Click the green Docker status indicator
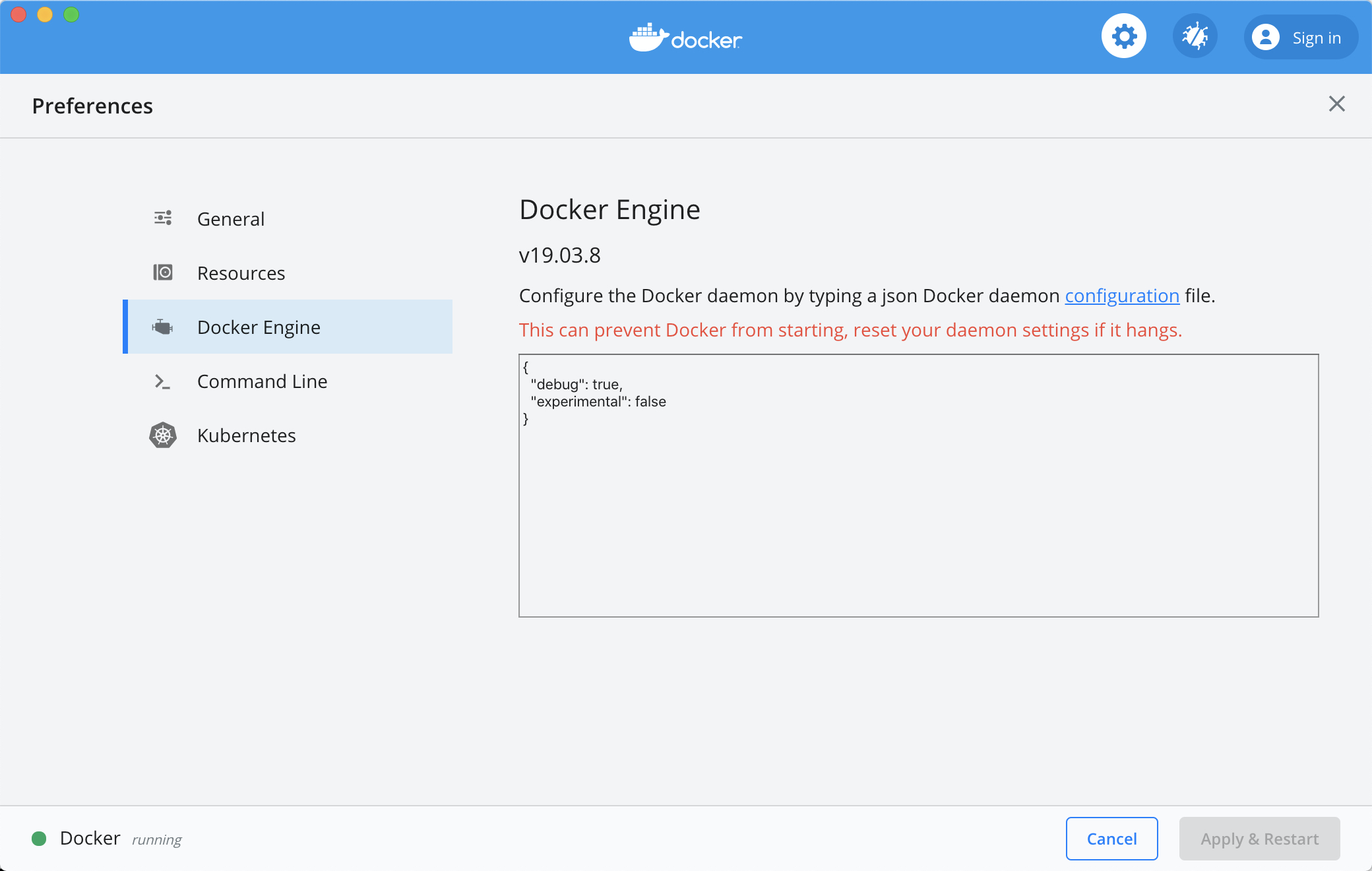 [x=39, y=839]
